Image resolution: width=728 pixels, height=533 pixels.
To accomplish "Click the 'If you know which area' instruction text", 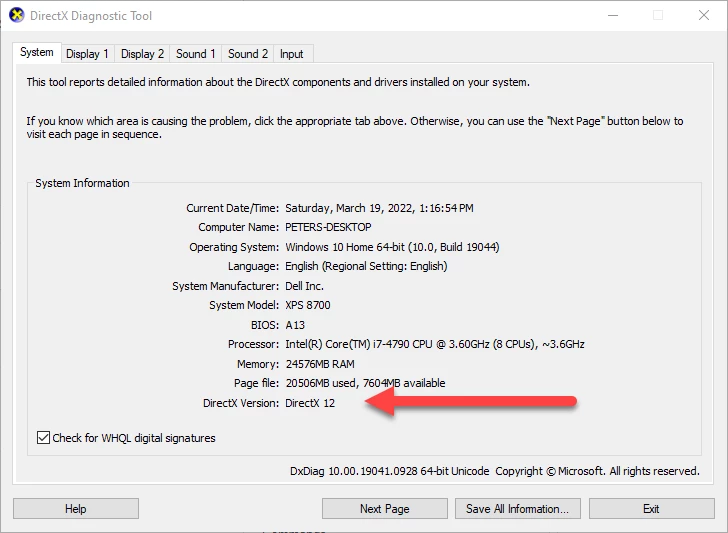I will tap(355, 128).
